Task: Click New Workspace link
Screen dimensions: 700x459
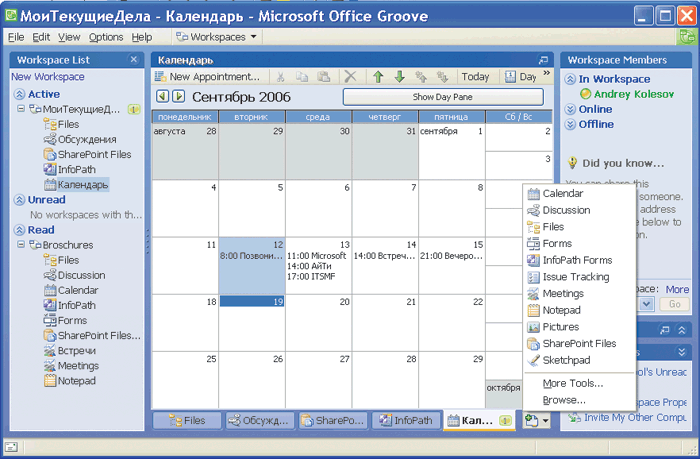Action: pyautogui.click(x=48, y=77)
